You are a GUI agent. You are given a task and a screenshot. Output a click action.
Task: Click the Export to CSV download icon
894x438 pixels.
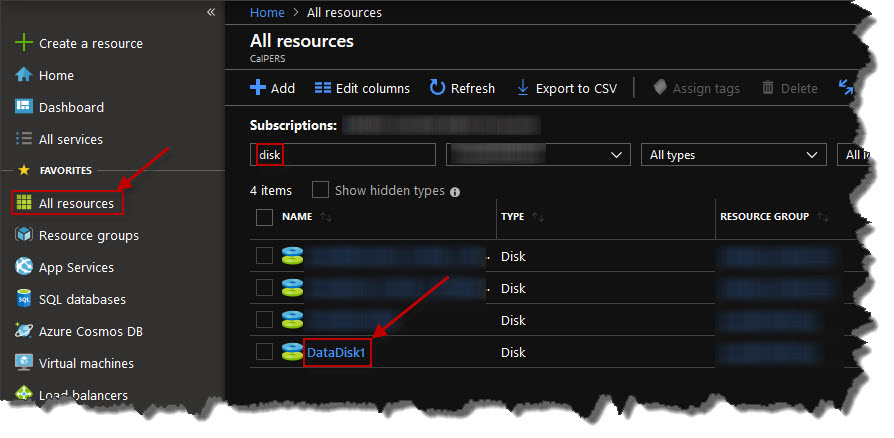click(x=522, y=88)
